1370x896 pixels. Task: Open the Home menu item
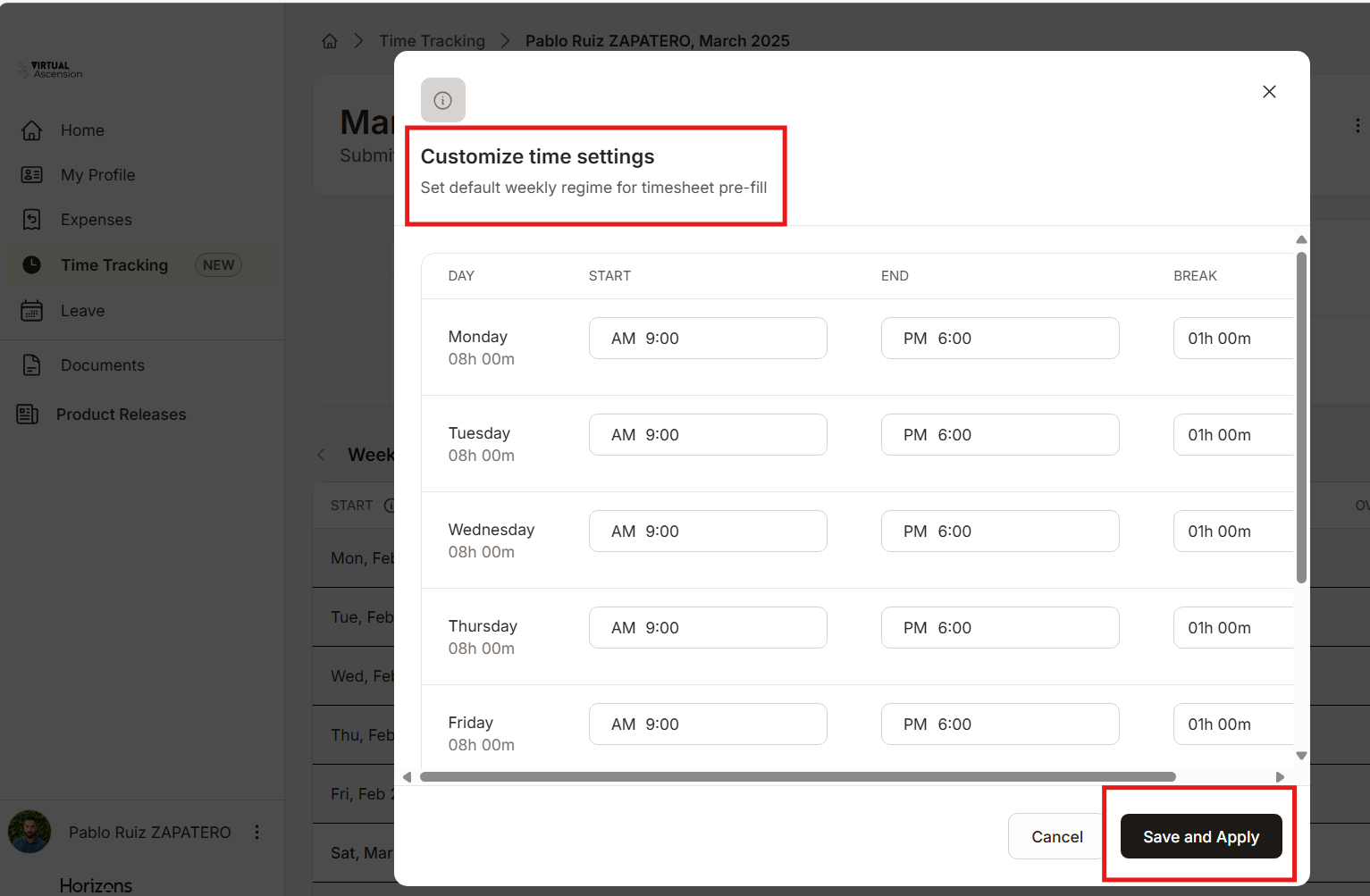82,130
